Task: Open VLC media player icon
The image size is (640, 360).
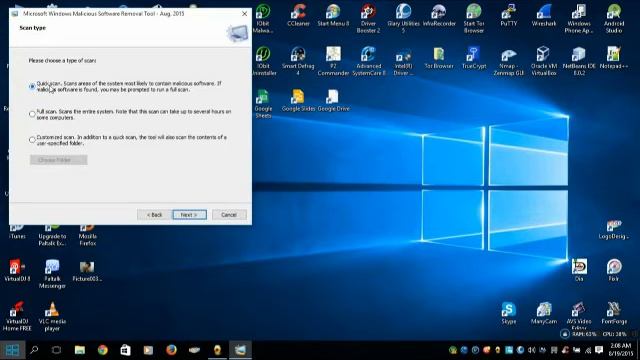Action: pos(52,316)
